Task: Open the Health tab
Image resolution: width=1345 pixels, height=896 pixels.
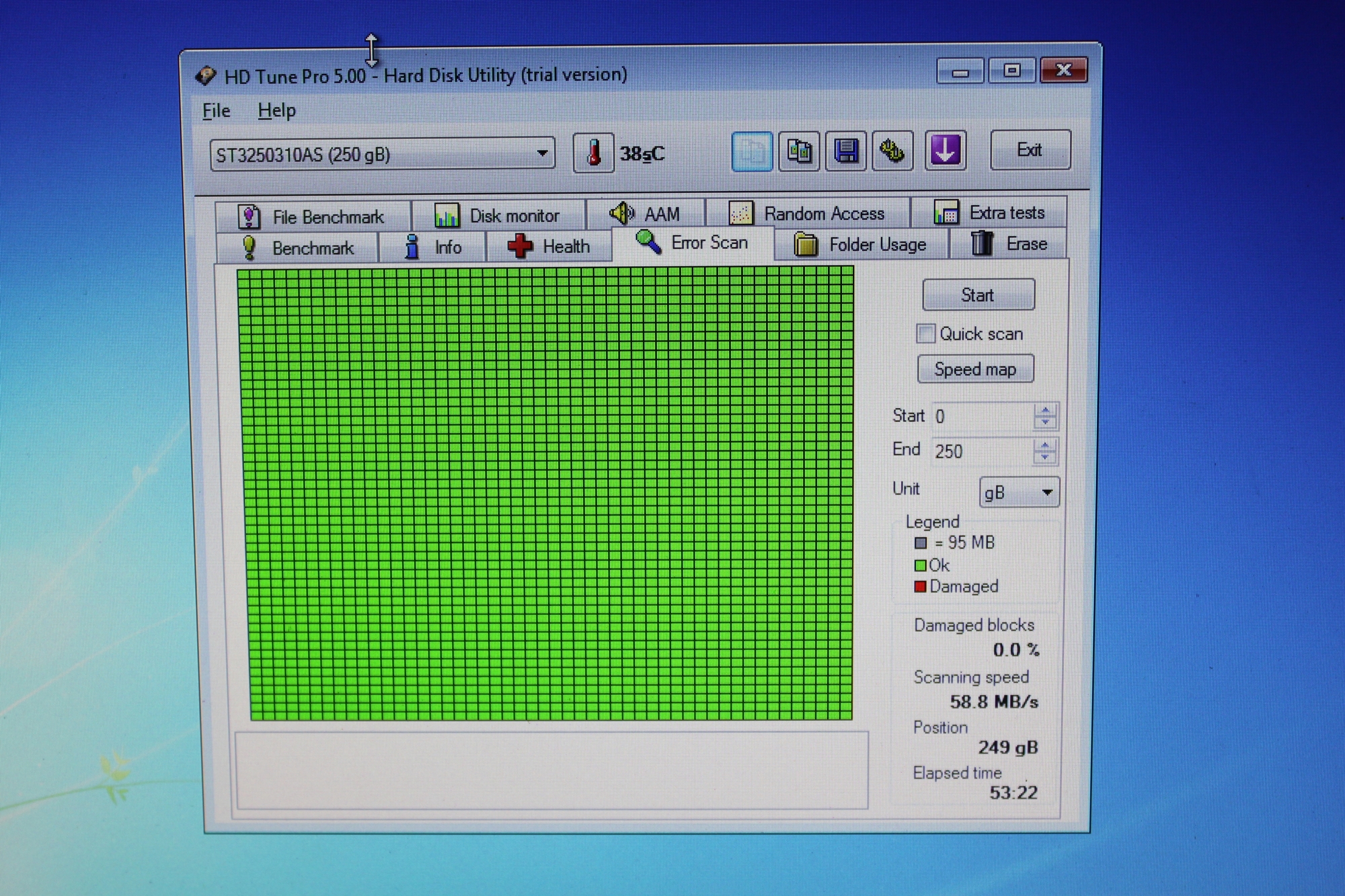Action: [549, 247]
